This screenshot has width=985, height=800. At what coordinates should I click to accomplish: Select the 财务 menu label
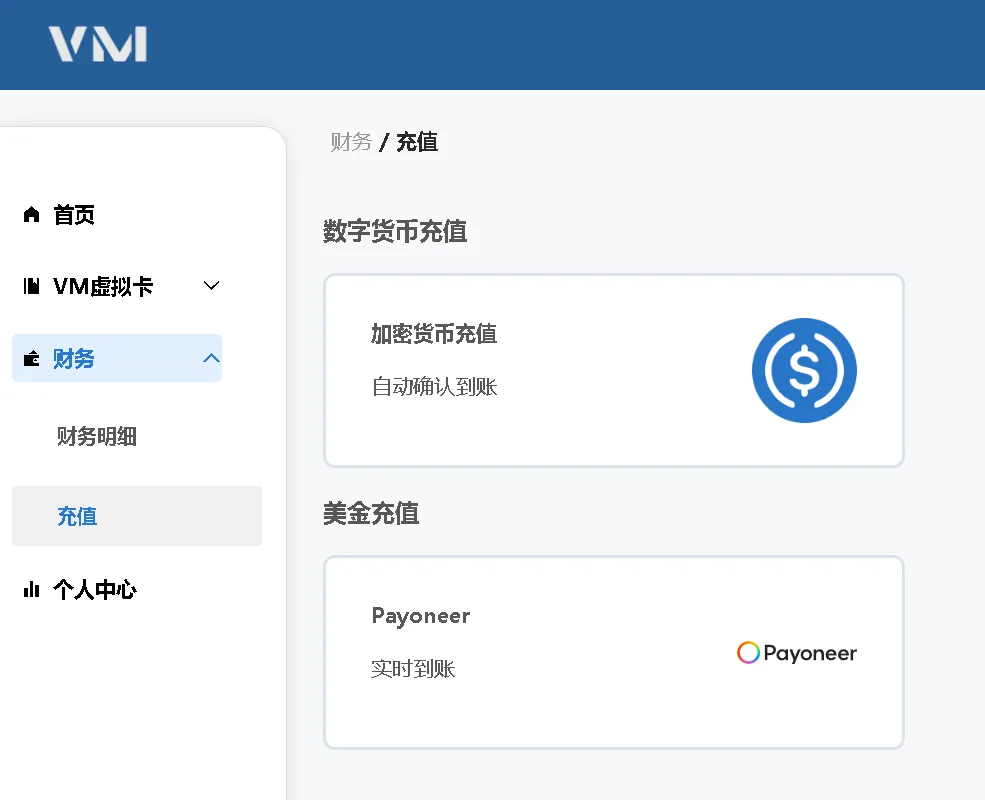(74, 359)
